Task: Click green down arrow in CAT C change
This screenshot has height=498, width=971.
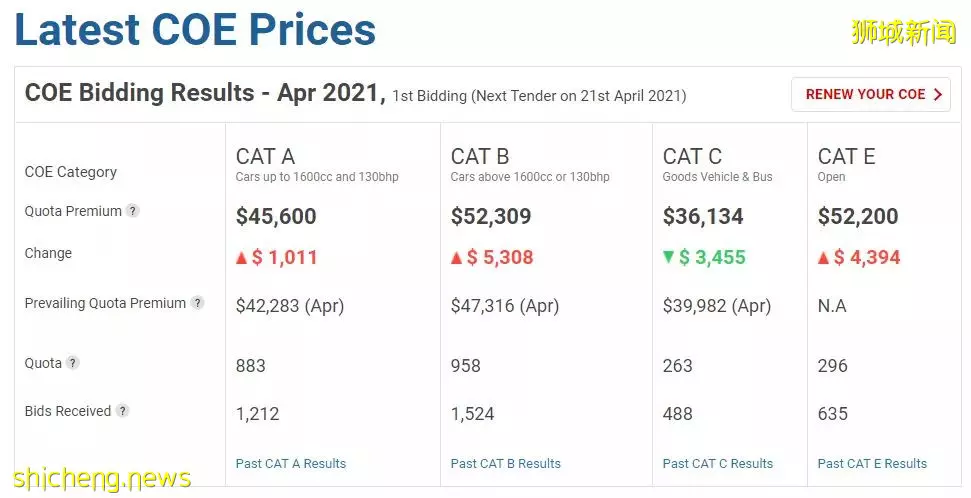Action: pos(668,256)
